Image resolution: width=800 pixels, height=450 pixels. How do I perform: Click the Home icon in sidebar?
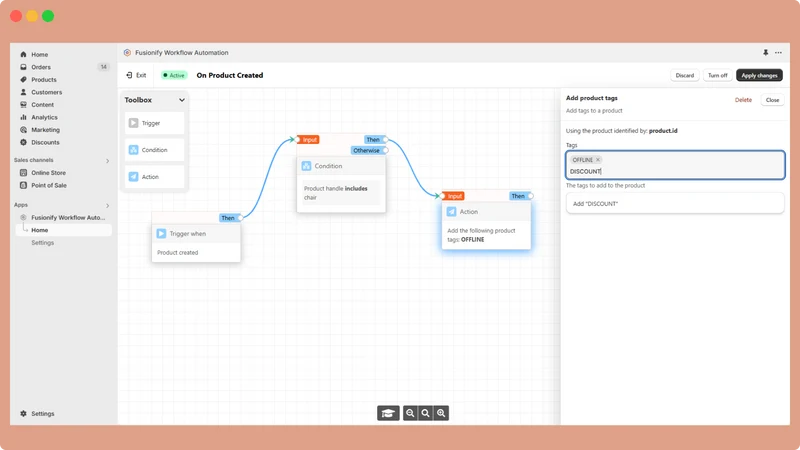[x=23, y=54]
